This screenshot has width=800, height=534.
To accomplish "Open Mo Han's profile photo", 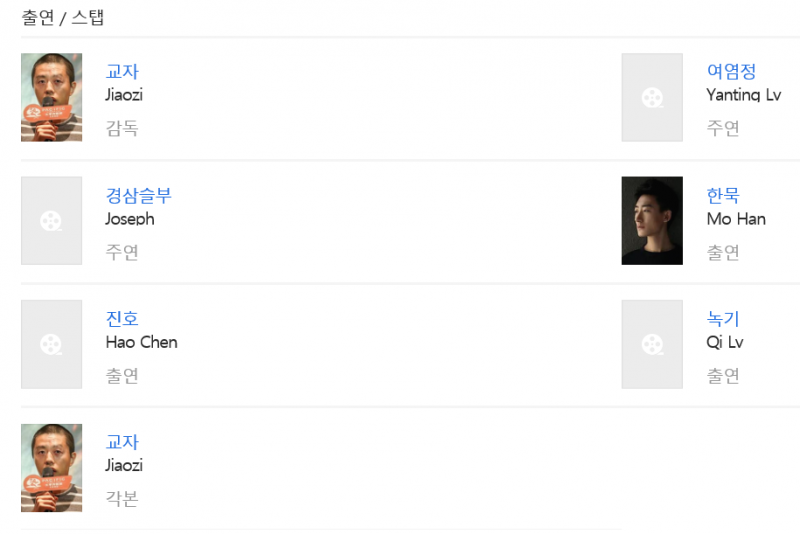I will coord(652,221).
